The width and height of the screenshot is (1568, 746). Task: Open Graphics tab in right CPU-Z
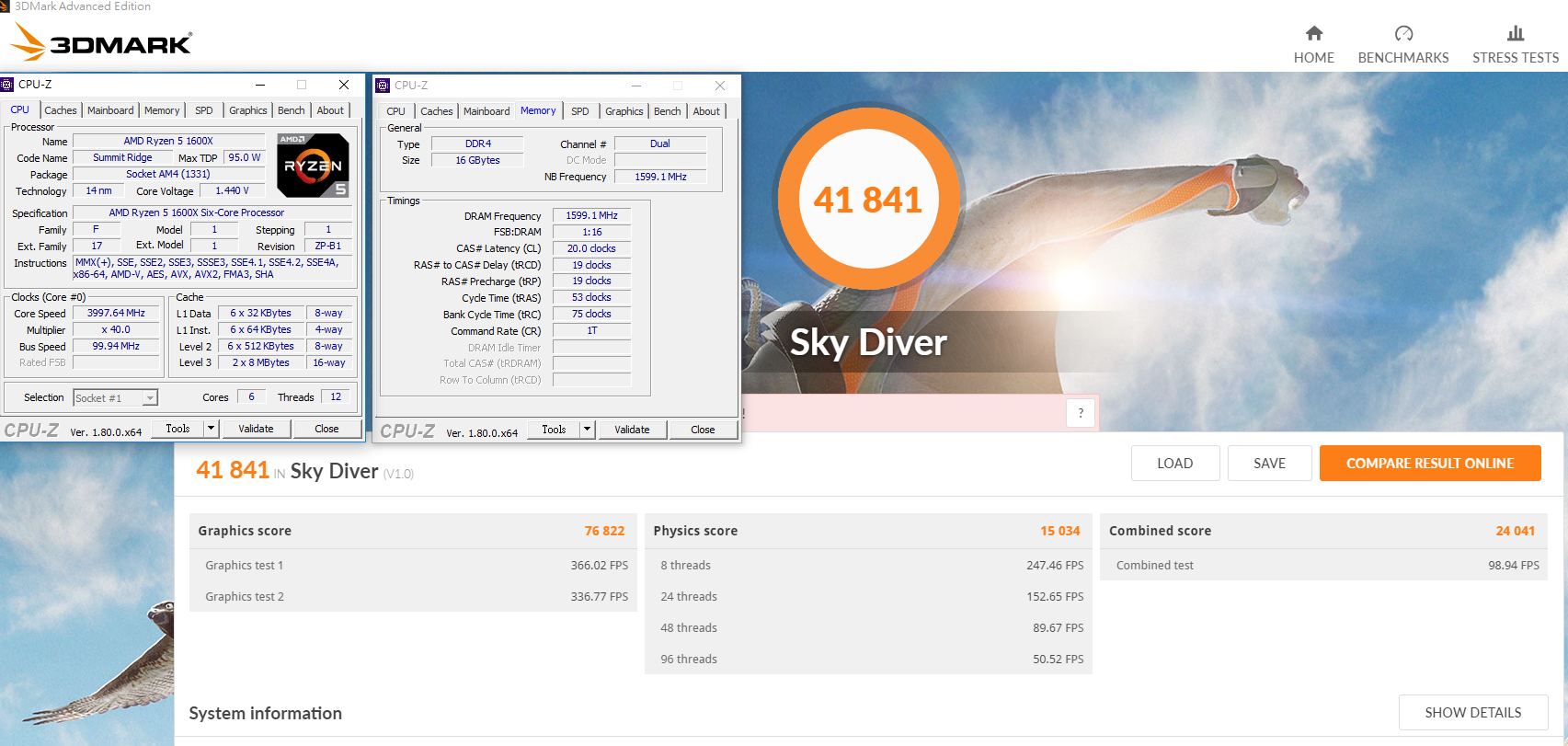(624, 111)
